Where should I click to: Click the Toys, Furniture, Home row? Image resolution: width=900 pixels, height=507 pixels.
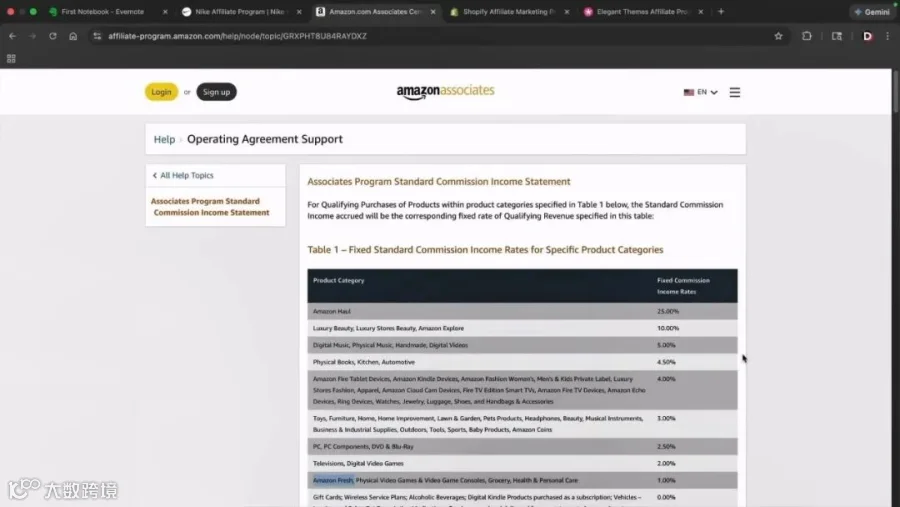coord(522,424)
